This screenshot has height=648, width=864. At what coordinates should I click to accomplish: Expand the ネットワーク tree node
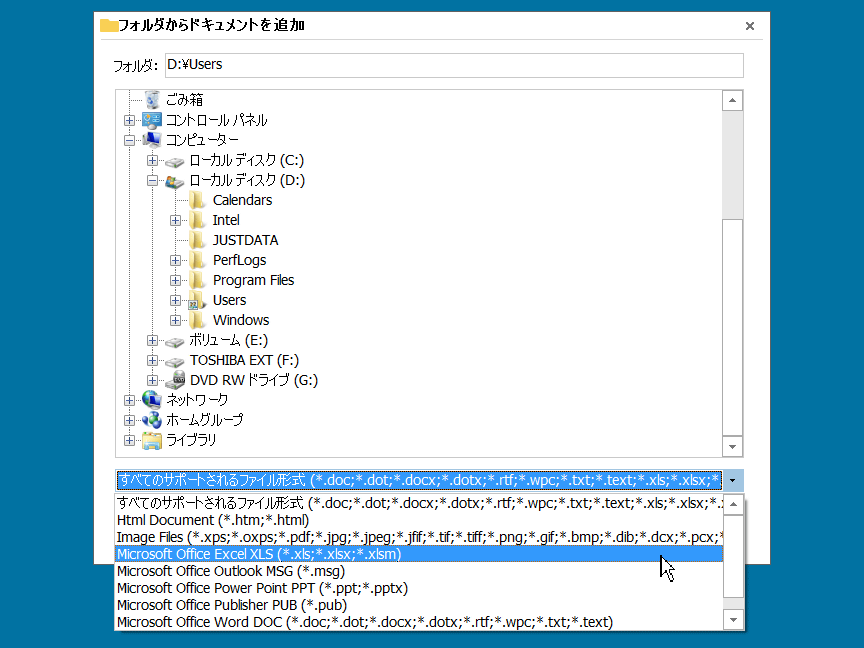pyautogui.click(x=129, y=400)
